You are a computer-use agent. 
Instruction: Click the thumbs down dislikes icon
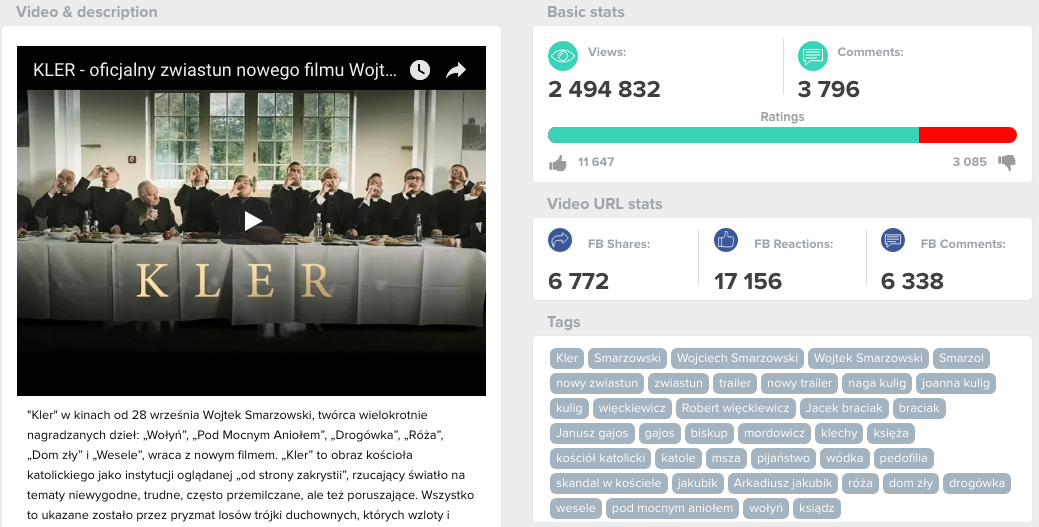point(1007,162)
